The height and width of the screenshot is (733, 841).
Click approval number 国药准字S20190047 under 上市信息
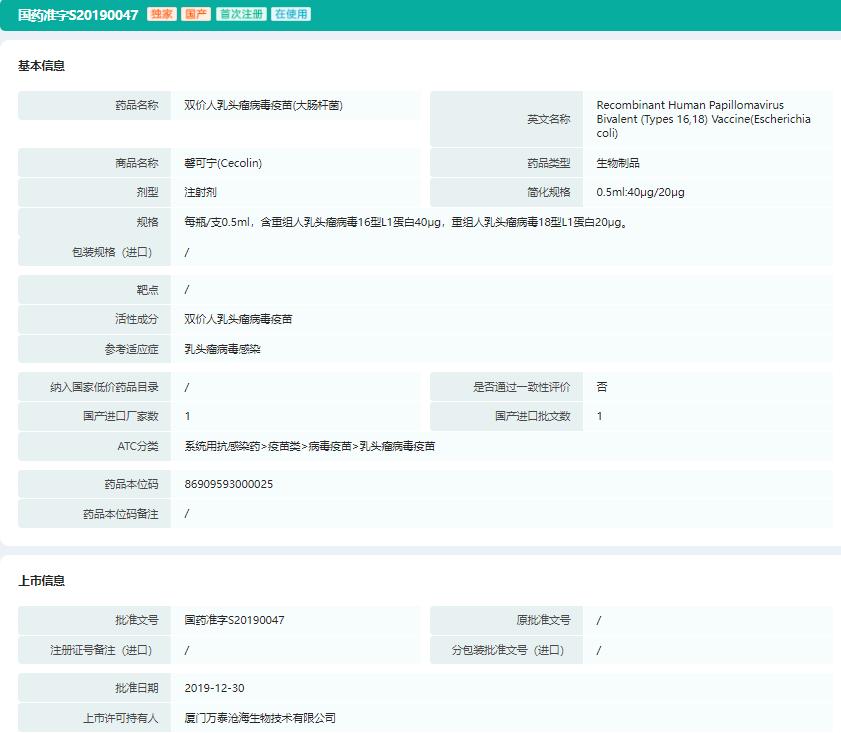235,620
